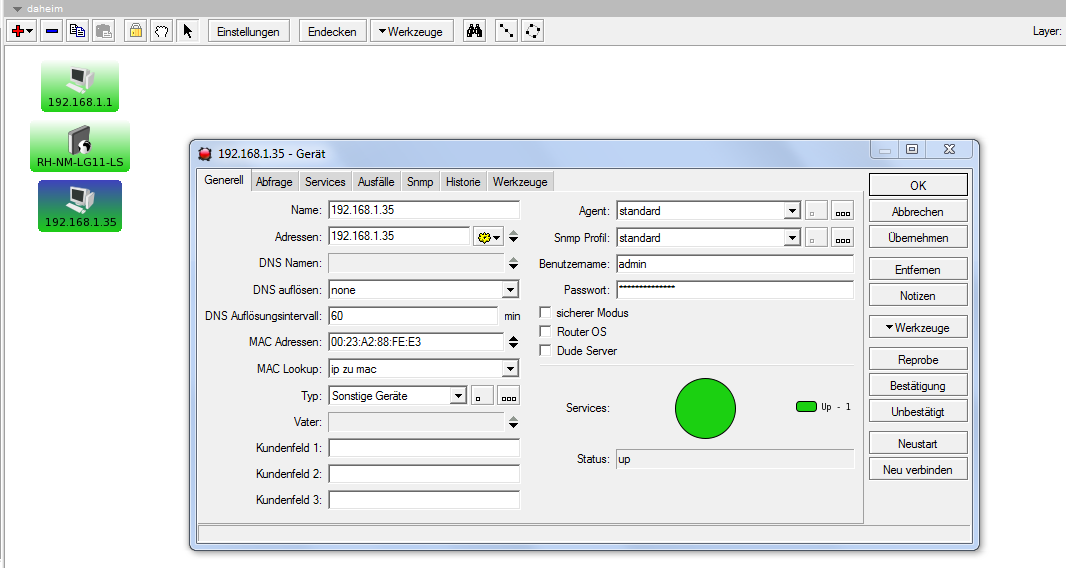Tick the Dude Server checkbox
Image resolution: width=1066 pixels, height=568 pixels.
546,351
